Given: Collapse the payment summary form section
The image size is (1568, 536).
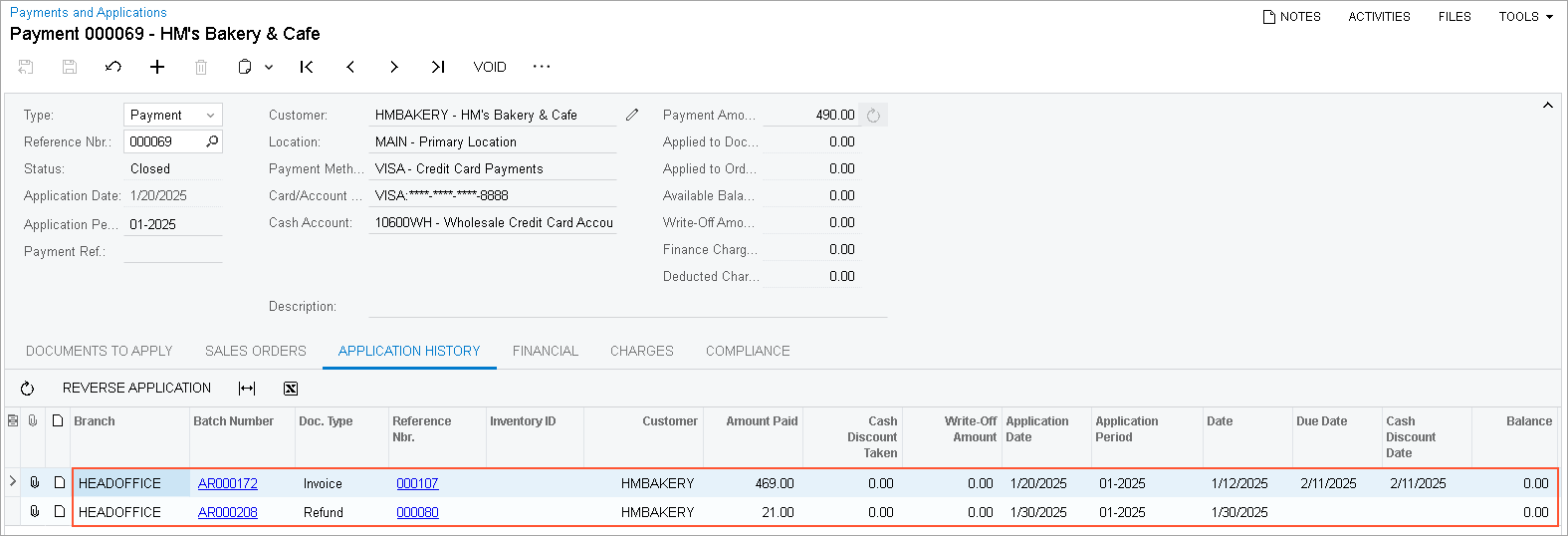Looking at the screenshot, I should (x=1547, y=105).
